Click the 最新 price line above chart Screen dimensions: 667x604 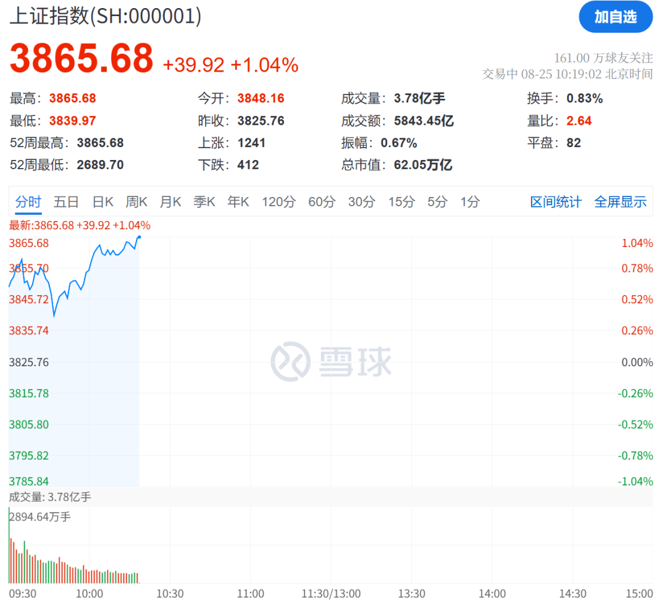(80, 225)
